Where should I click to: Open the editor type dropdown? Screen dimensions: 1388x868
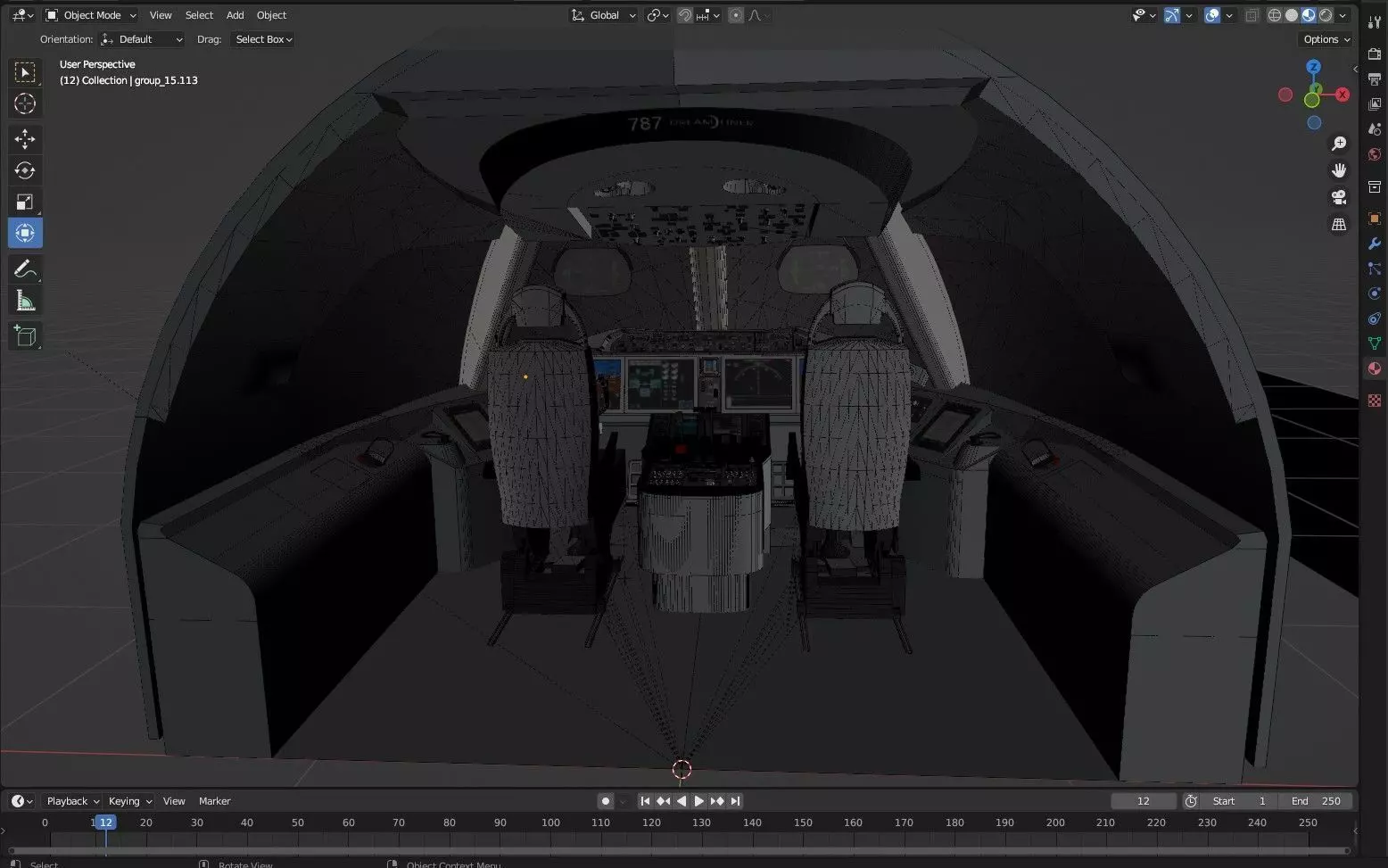(x=21, y=15)
